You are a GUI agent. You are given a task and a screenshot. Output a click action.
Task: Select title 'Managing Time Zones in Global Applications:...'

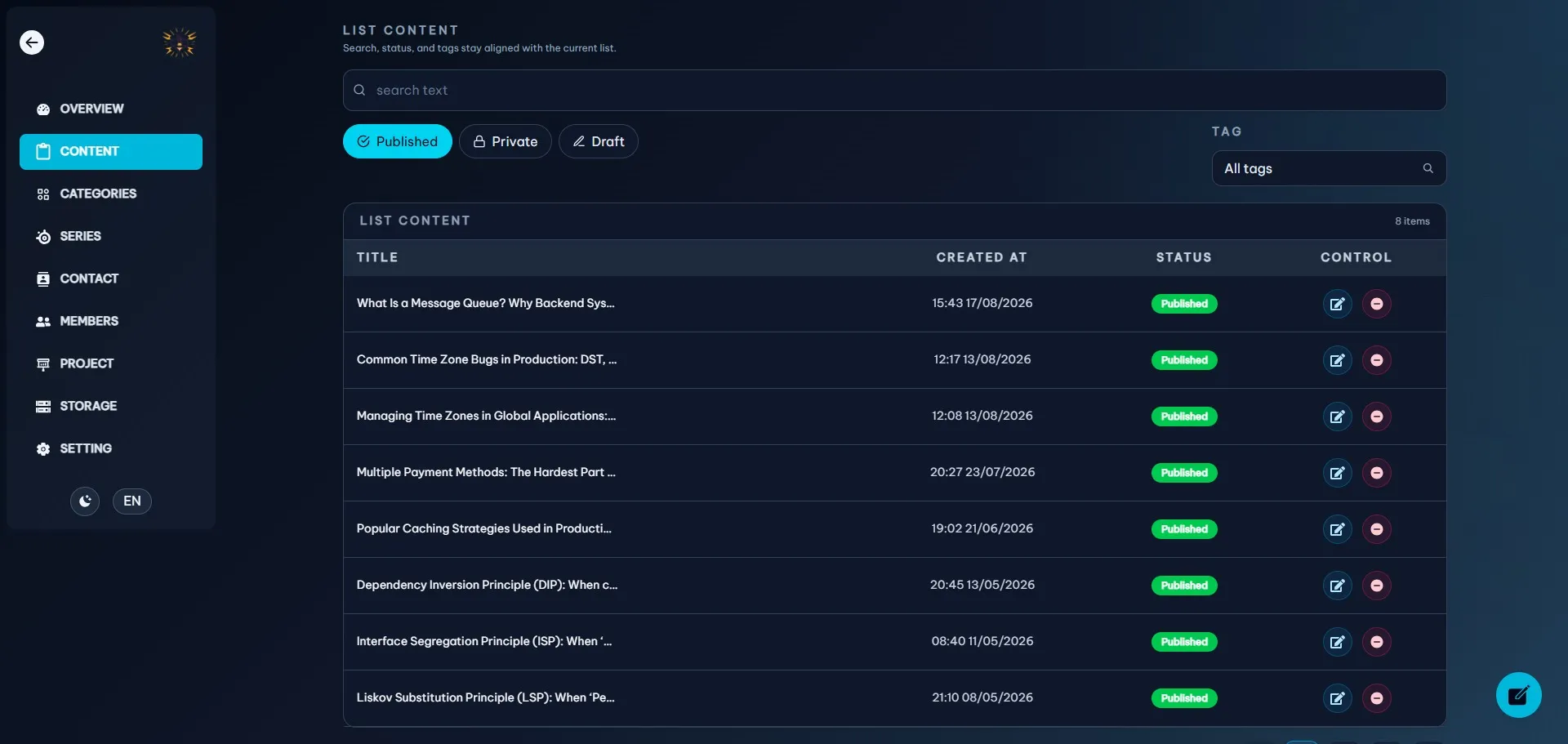coord(487,417)
